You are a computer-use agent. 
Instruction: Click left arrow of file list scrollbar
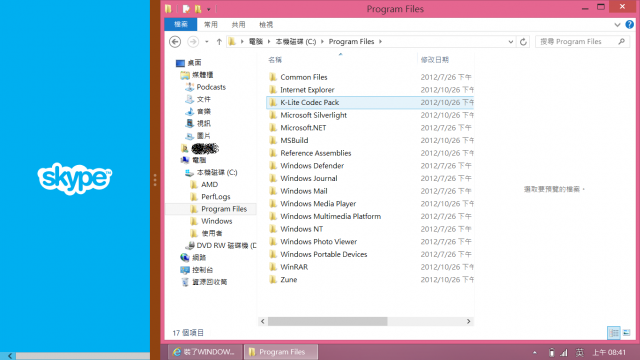pos(262,321)
